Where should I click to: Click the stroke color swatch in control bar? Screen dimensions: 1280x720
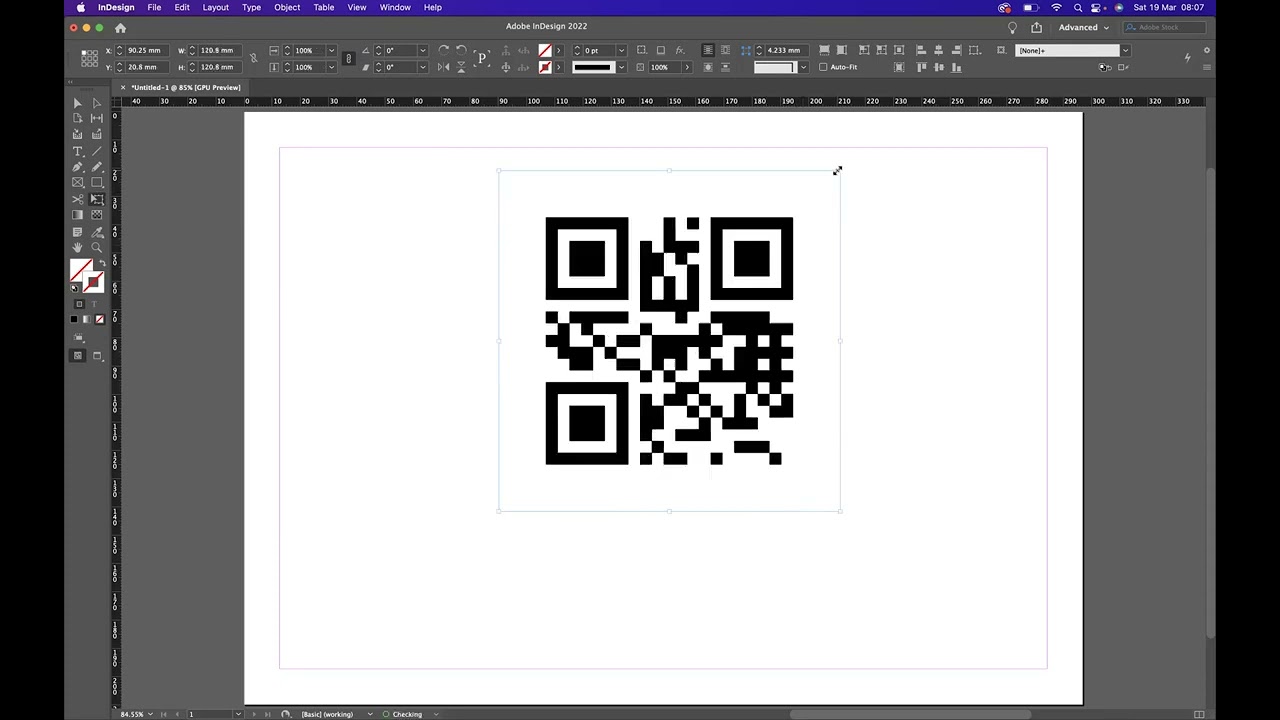coord(544,67)
